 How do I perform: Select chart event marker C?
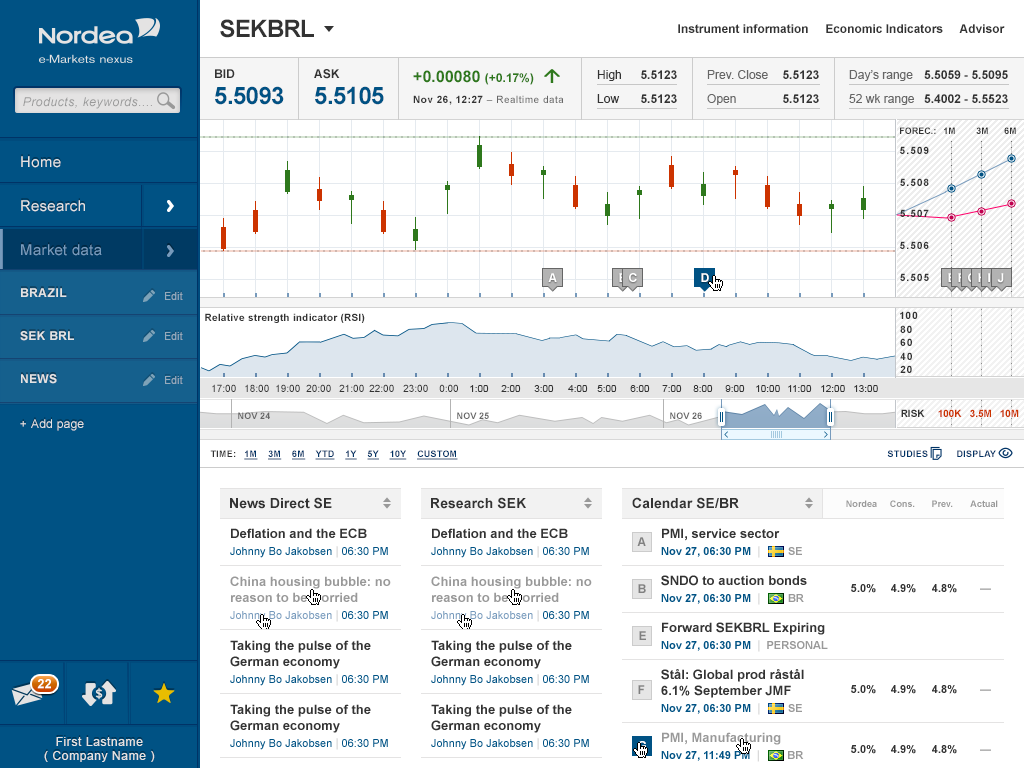633,278
